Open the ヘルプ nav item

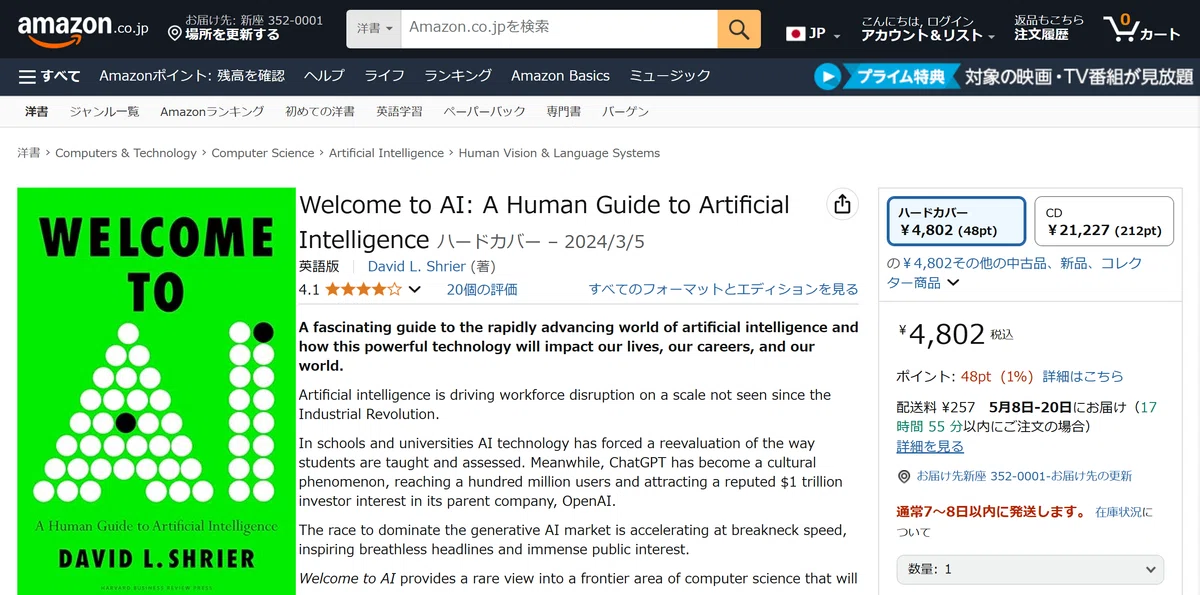324,76
